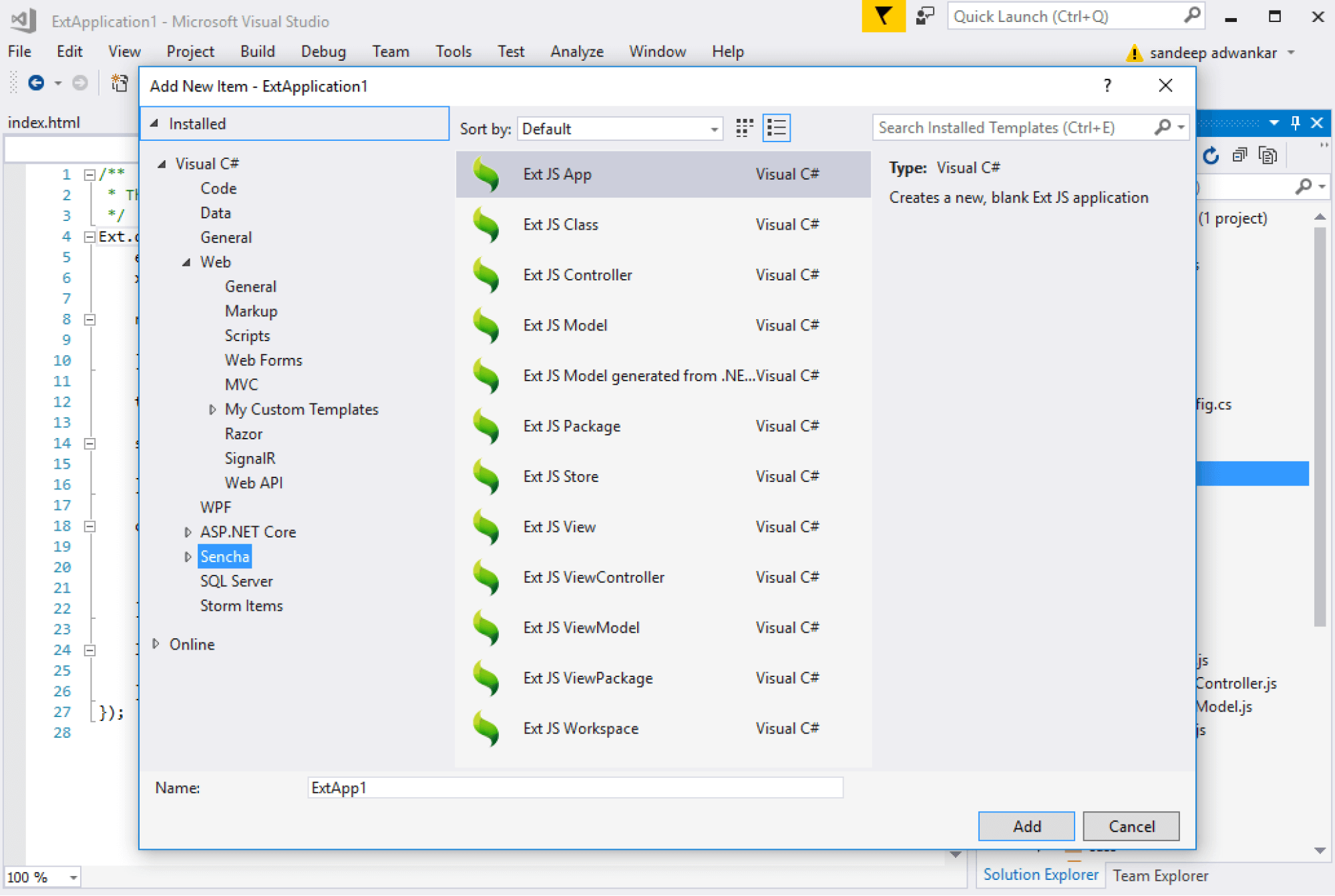Collapse code fold at editor line 18
Image resolution: width=1335 pixels, height=896 pixels.
pos(89,527)
